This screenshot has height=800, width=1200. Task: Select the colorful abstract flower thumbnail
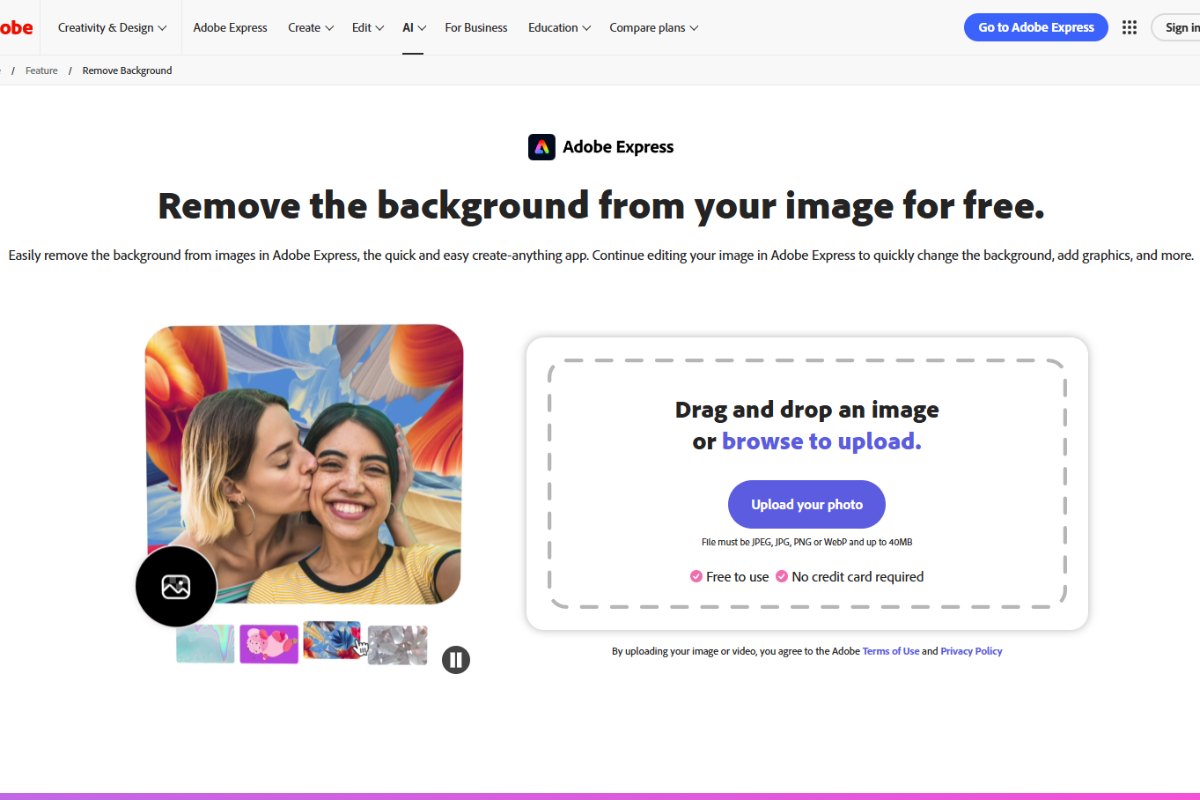click(332, 640)
